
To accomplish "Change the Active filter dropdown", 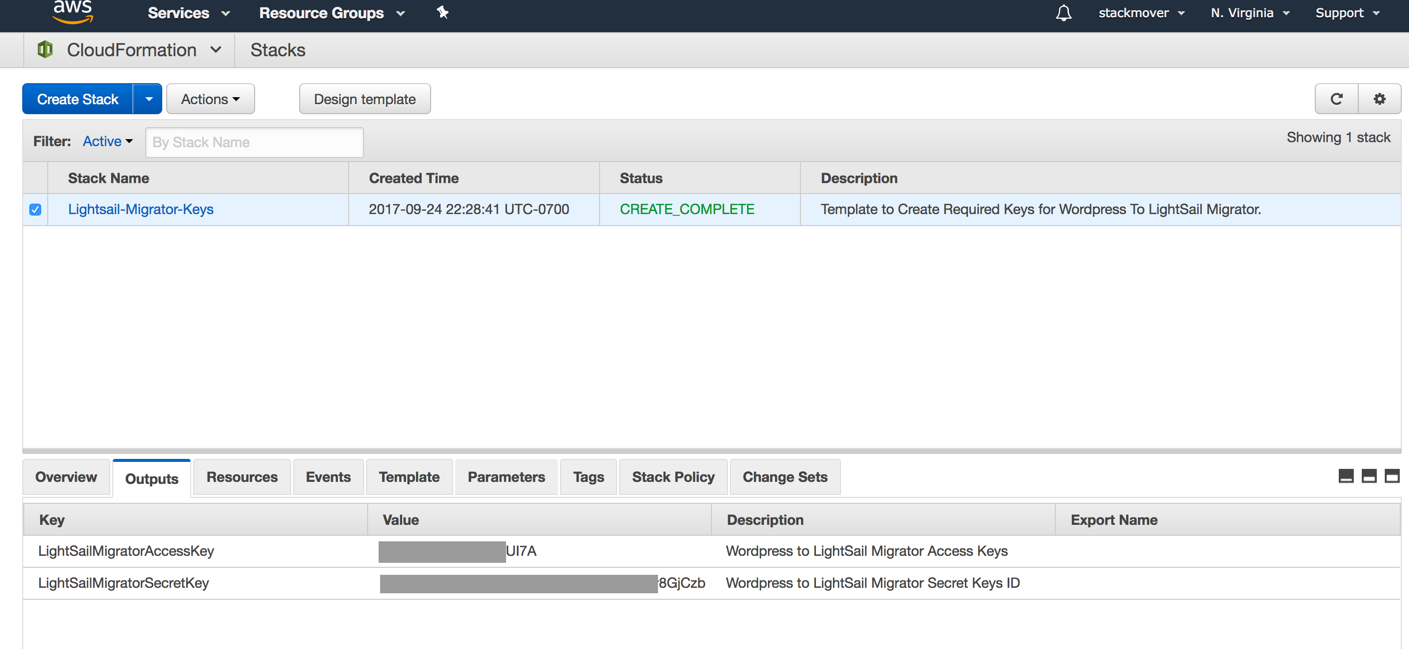I will 107,142.
